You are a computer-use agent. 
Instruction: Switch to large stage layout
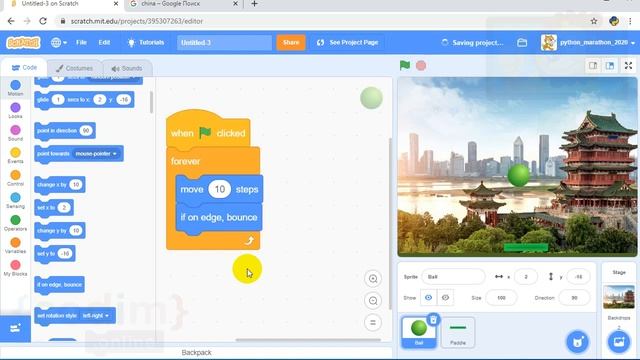coord(610,66)
